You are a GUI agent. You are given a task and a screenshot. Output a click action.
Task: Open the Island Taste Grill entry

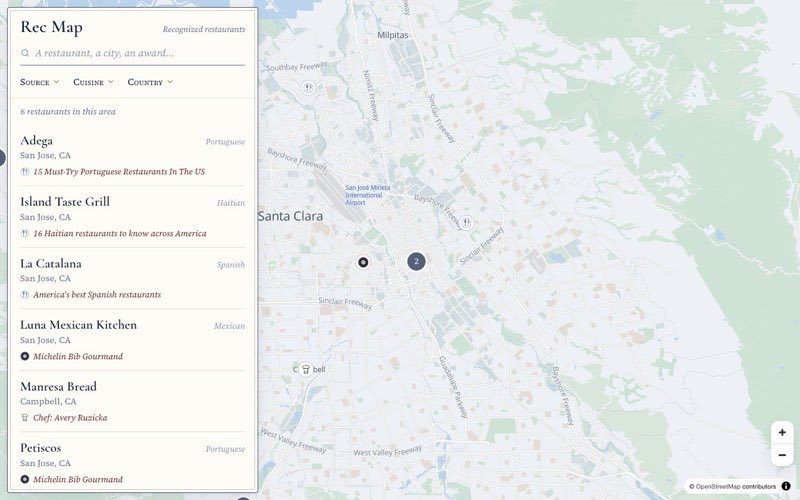coord(133,217)
